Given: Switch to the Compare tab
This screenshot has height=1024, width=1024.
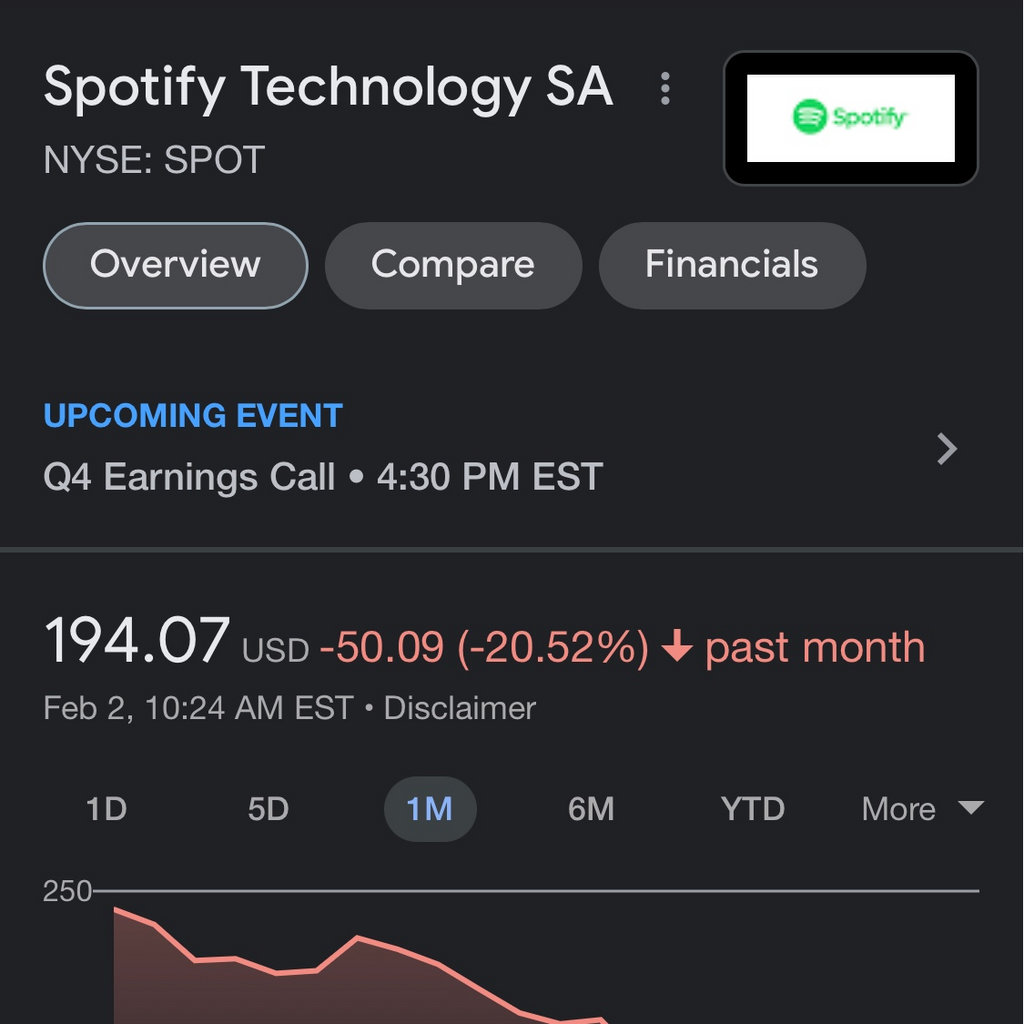Looking at the screenshot, I should pos(453,265).
